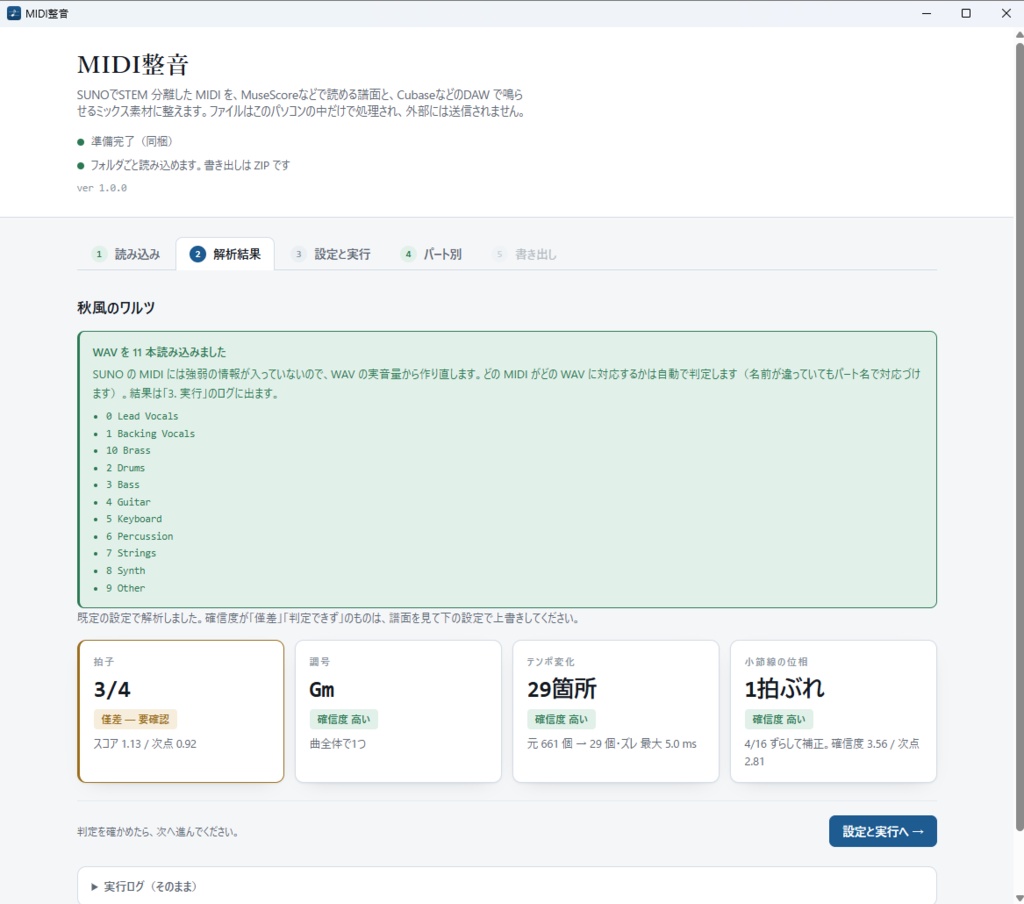Click the '5 Keyboard' list entry
The height and width of the screenshot is (904, 1024).
coord(134,519)
